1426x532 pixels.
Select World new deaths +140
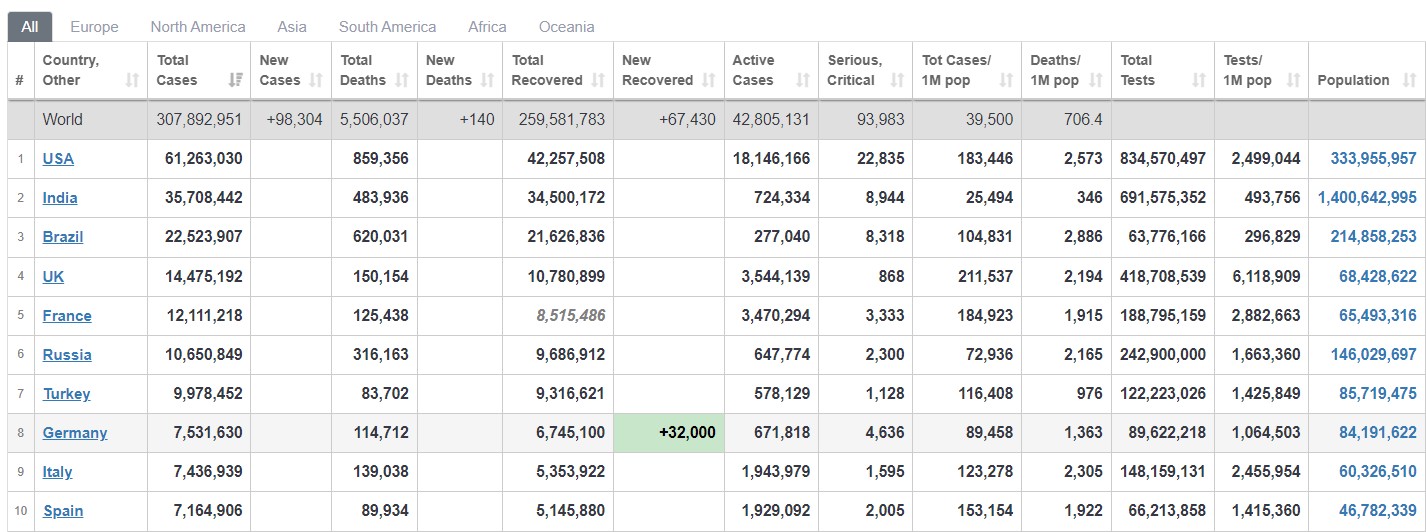coord(477,119)
